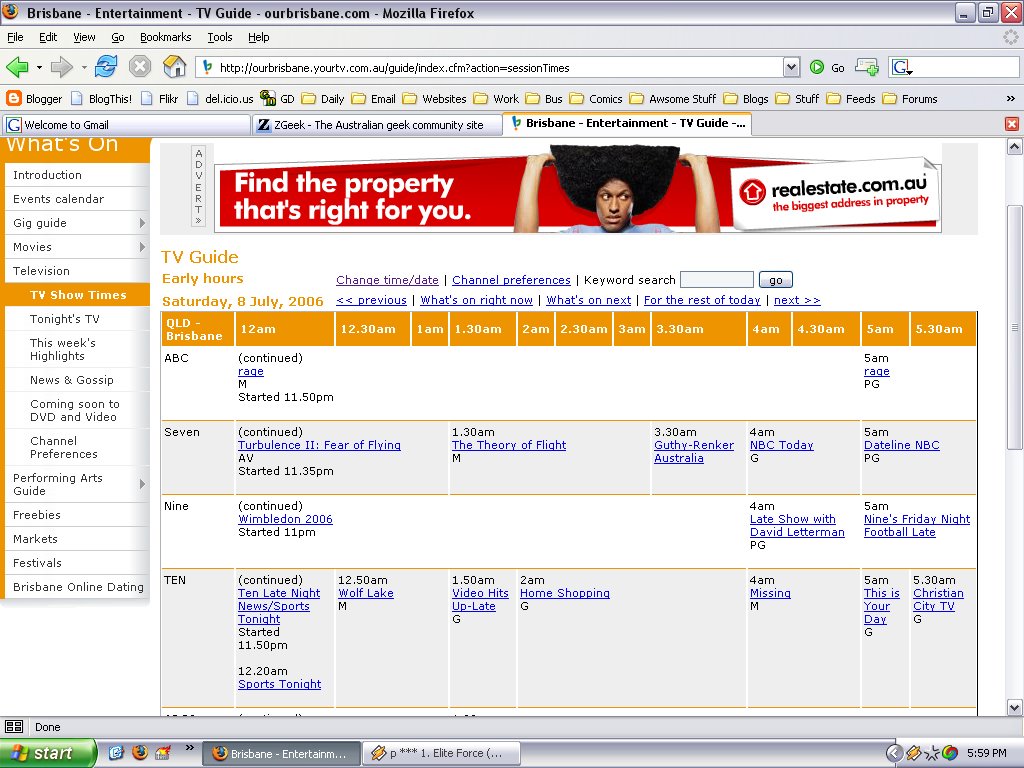1024x768 pixels.
Task: Launch Firefox from the Quick Launch bar
Action: pos(140,752)
